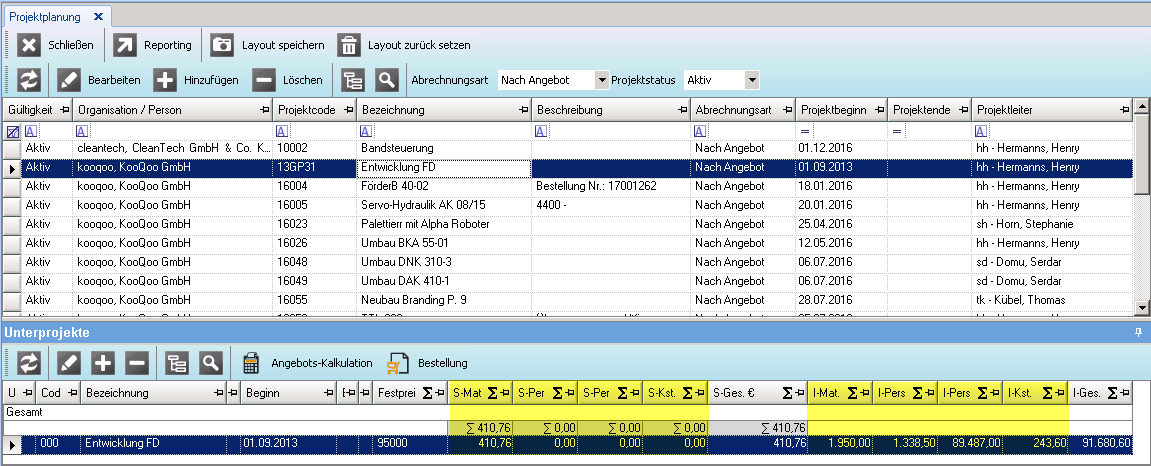Open the search magnifier in the project toolbar

tap(386, 80)
